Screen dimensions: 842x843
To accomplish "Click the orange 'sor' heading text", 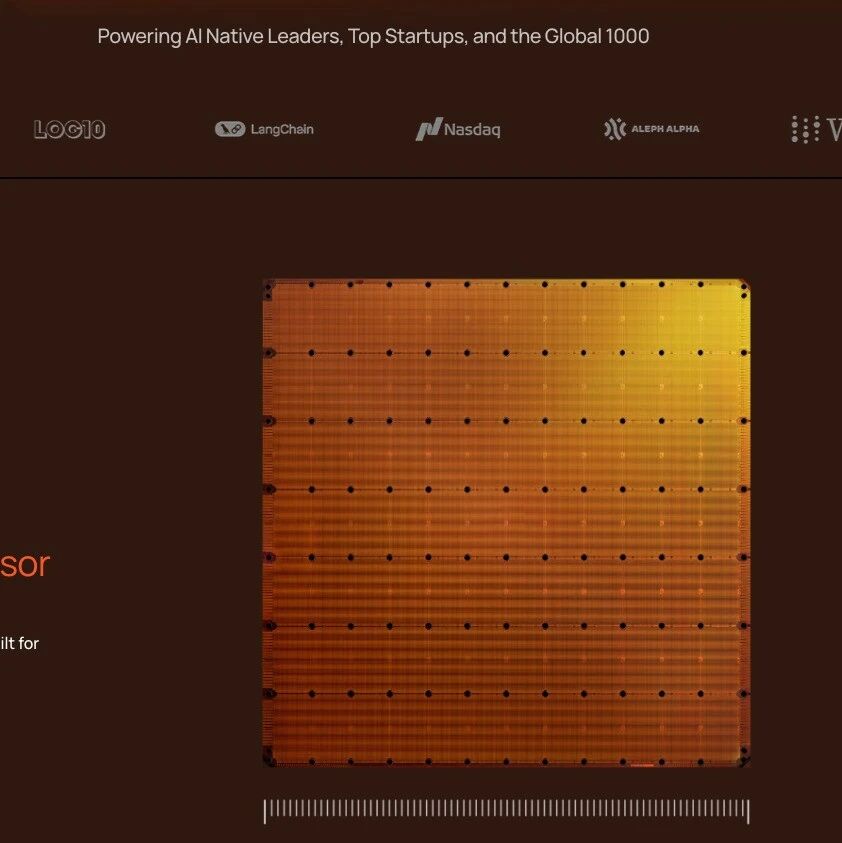I will tap(24, 564).
